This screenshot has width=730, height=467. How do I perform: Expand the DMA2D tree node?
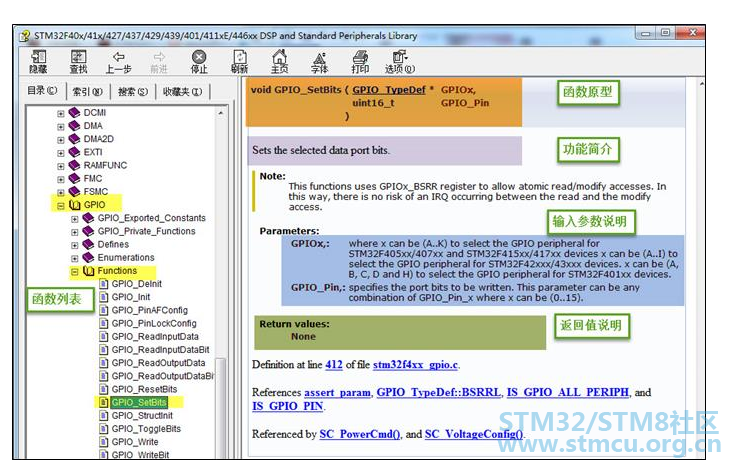tap(61, 139)
